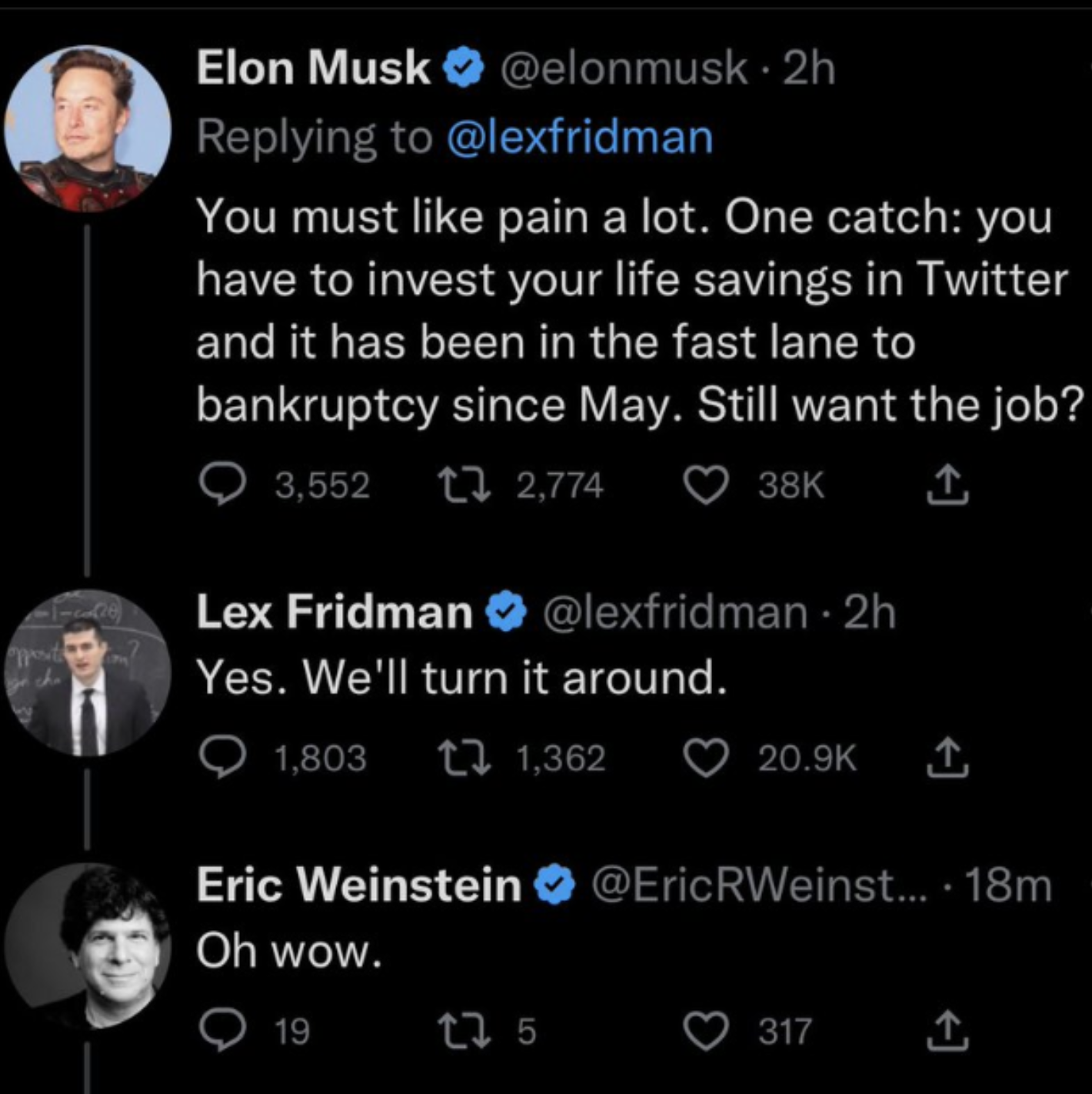Share Eric Weinstein's tweet

pyautogui.click(x=947, y=1031)
